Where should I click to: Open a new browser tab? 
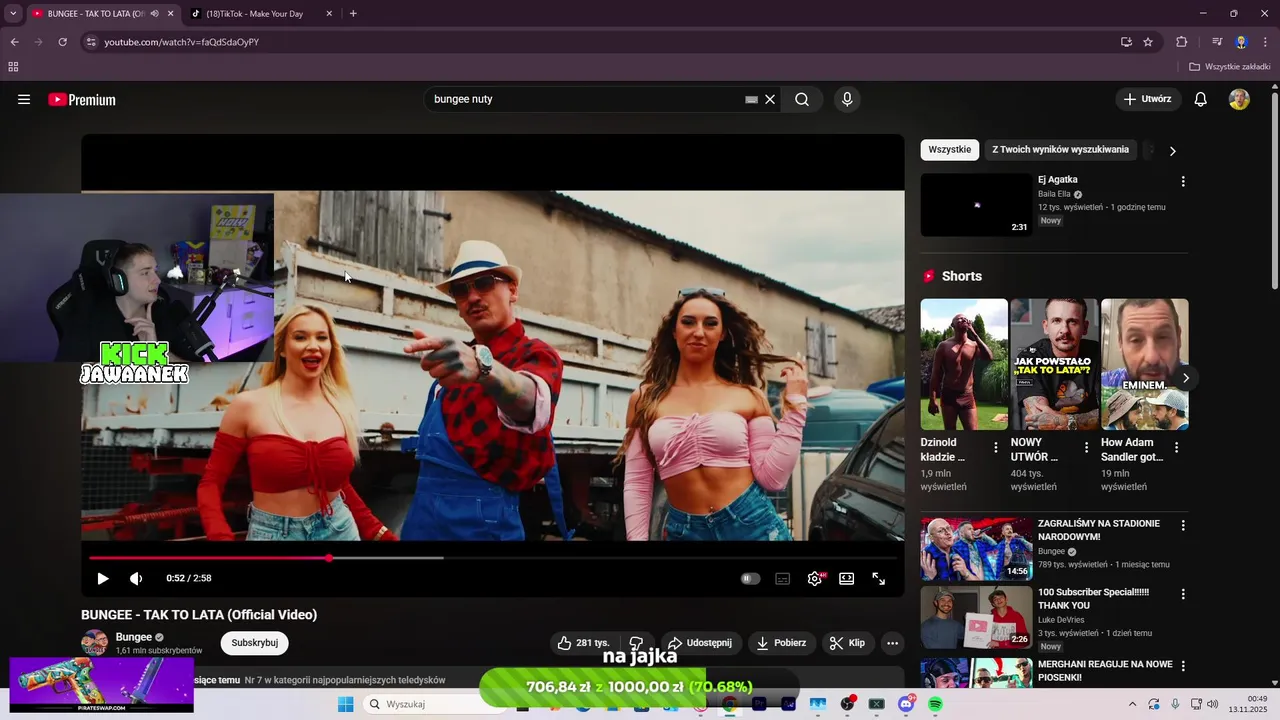pyautogui.click(x=353, y=14)
